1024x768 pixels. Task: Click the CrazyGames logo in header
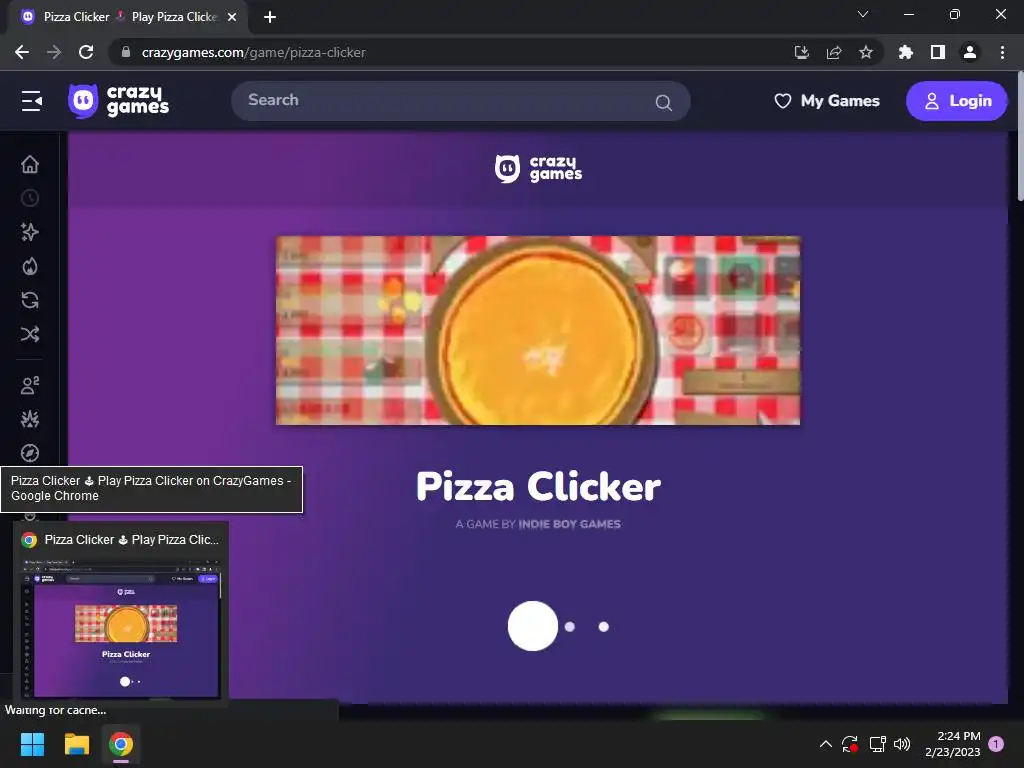pos(119,101)
